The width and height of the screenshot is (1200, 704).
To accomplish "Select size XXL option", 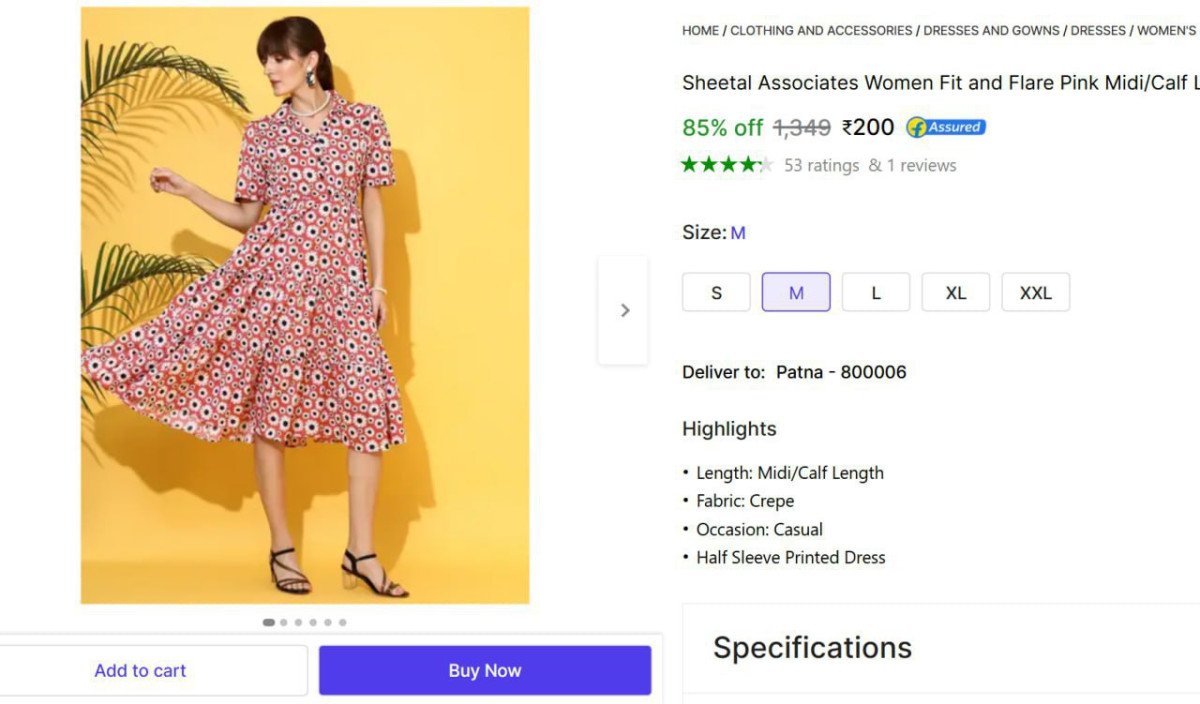I will click(x=1036, y=293).
